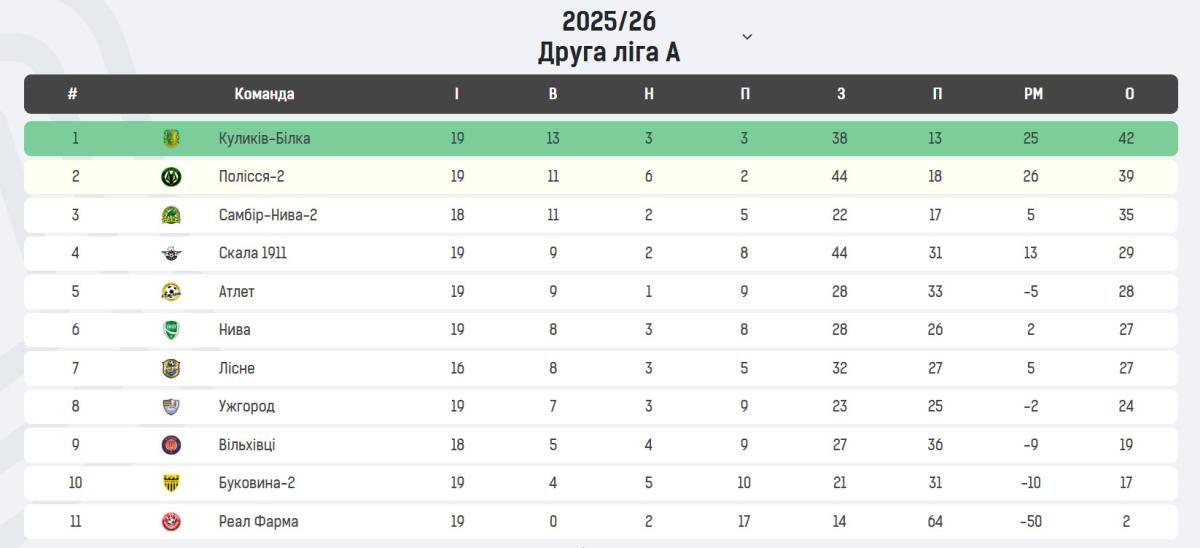Click the Атлет team logo
1200x548 pixels.
point(171,292)
